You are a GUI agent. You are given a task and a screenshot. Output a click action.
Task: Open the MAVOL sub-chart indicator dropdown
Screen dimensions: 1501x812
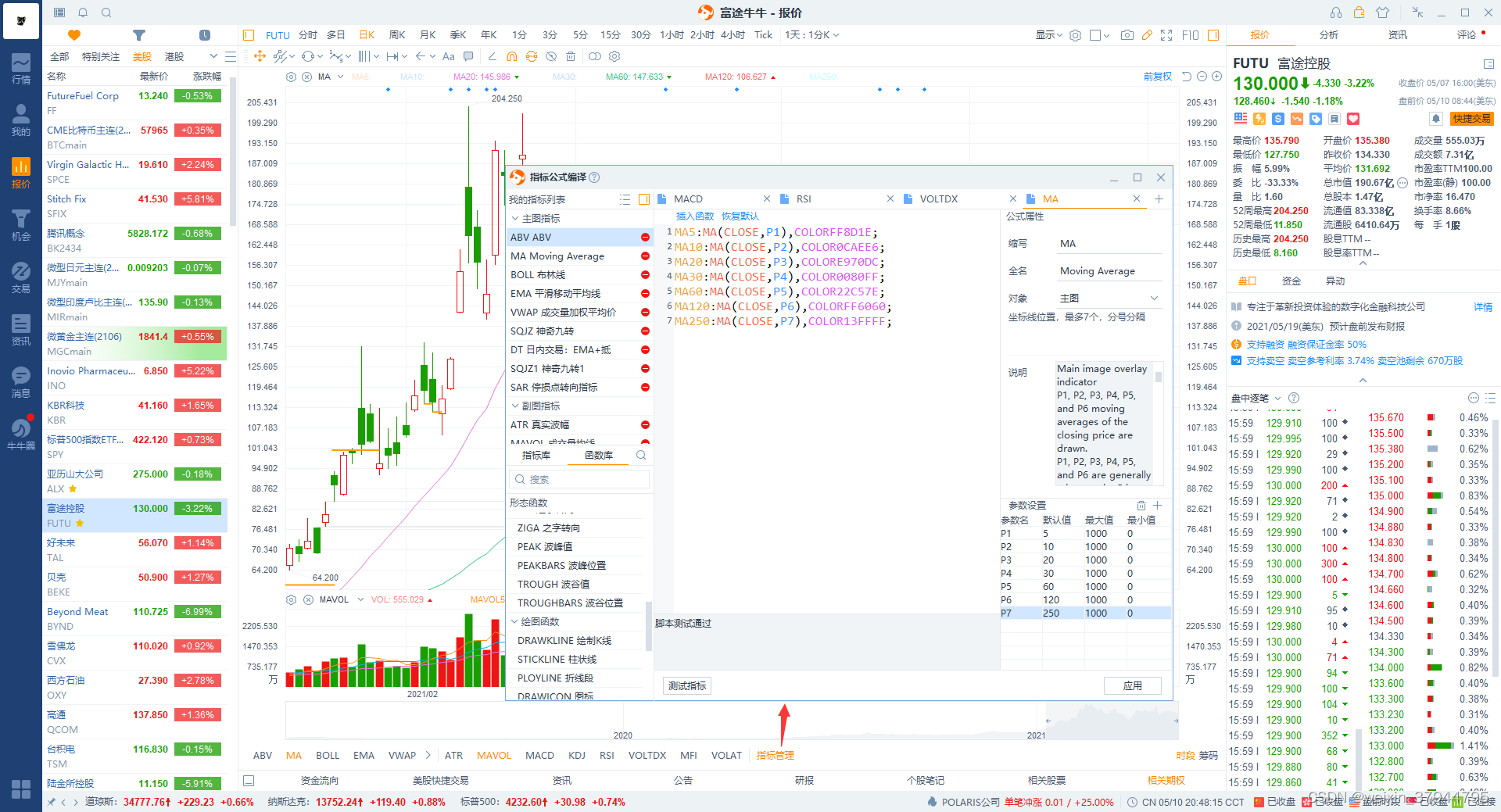(360, 600)
